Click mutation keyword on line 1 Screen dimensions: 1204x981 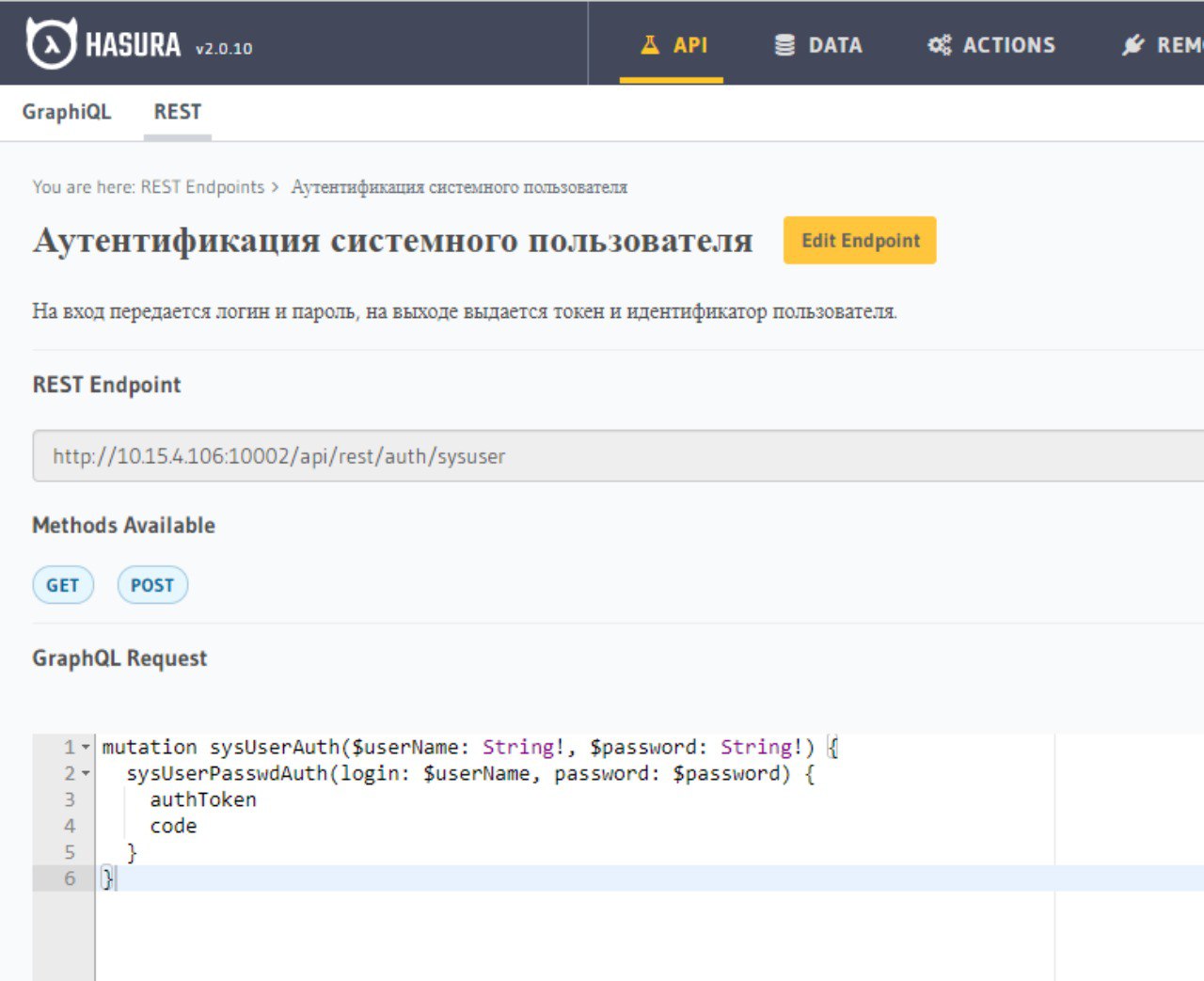click(x=150, y=747)
